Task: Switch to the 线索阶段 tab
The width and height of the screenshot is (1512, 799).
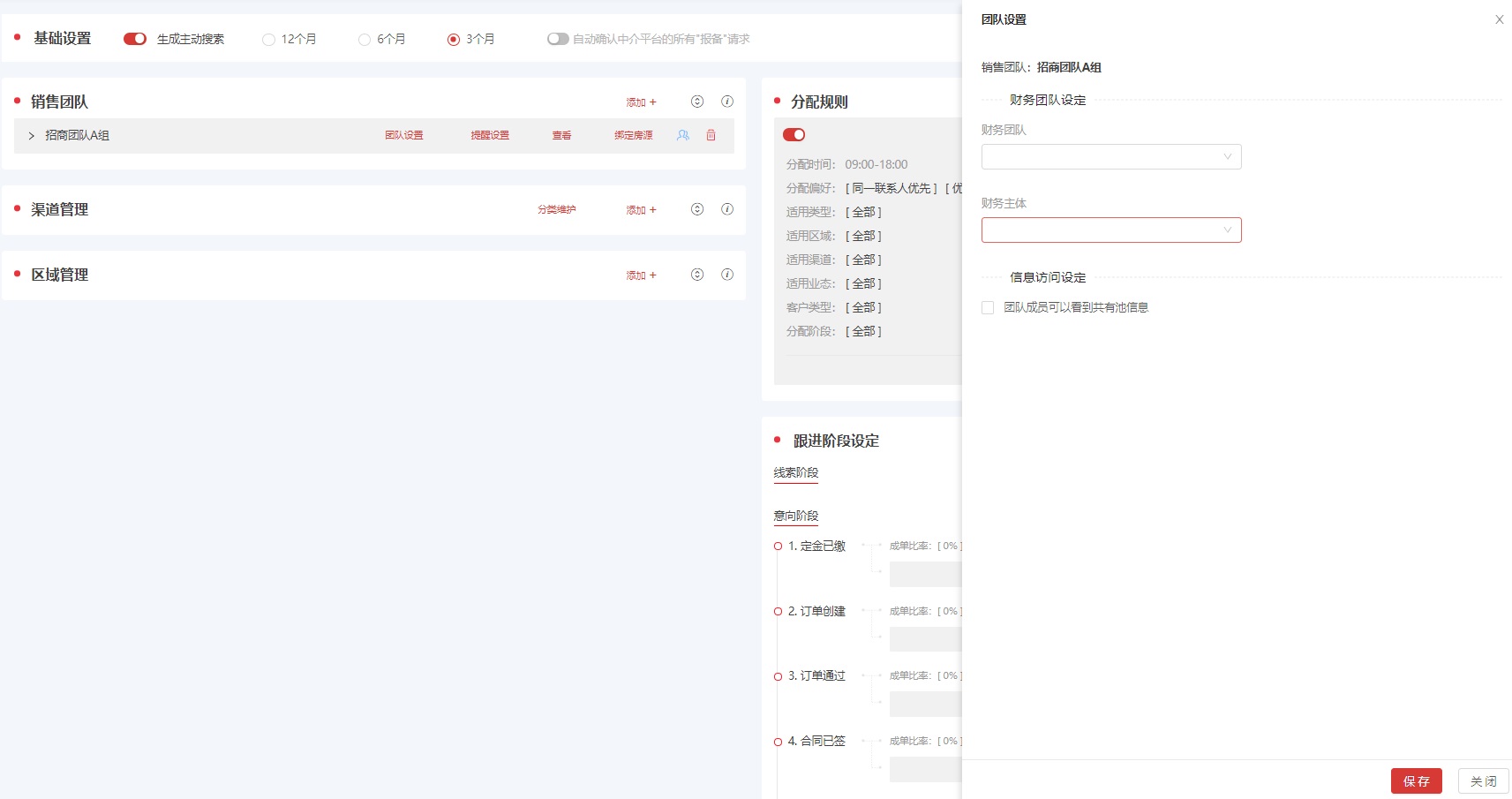Action: [x=795, y=472]
